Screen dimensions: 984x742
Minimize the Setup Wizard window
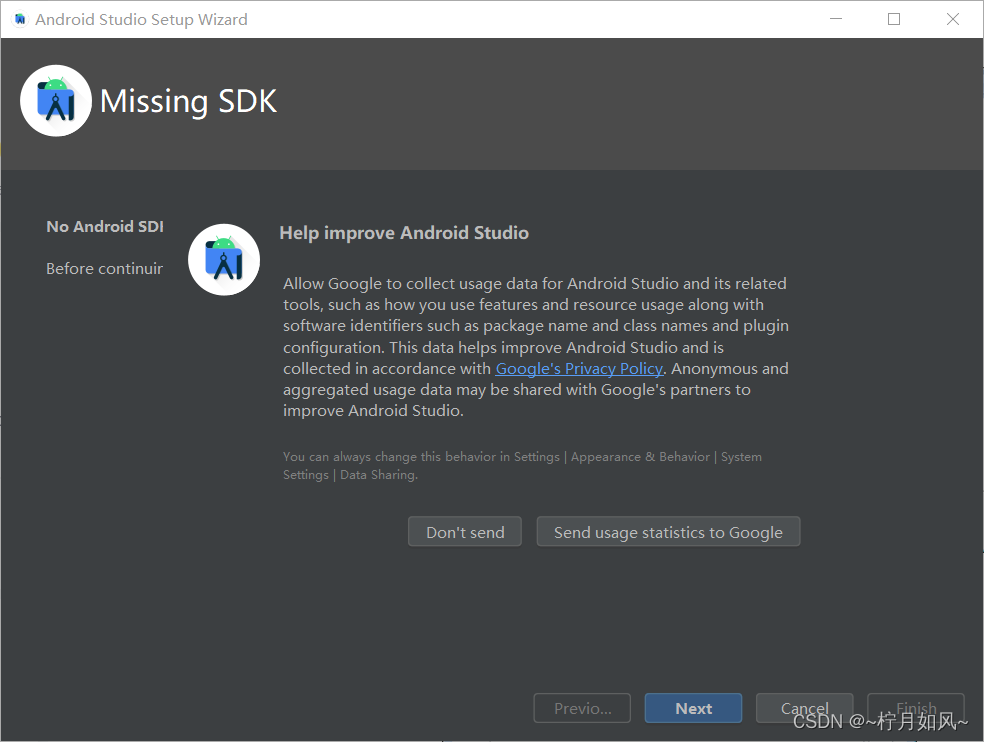pyautogui.click(x=836, y=19)
